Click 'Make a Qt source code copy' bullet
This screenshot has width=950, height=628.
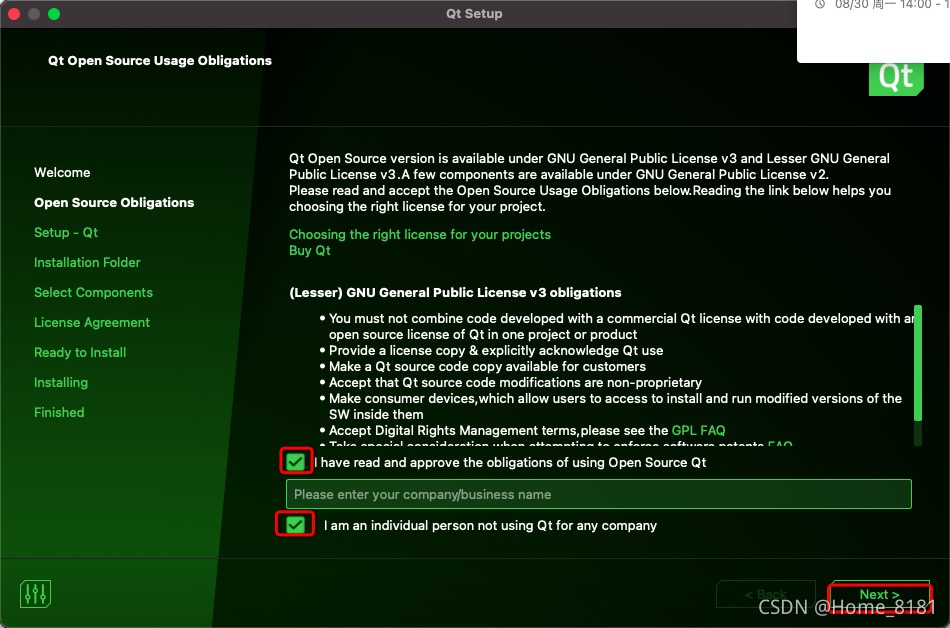487,366
